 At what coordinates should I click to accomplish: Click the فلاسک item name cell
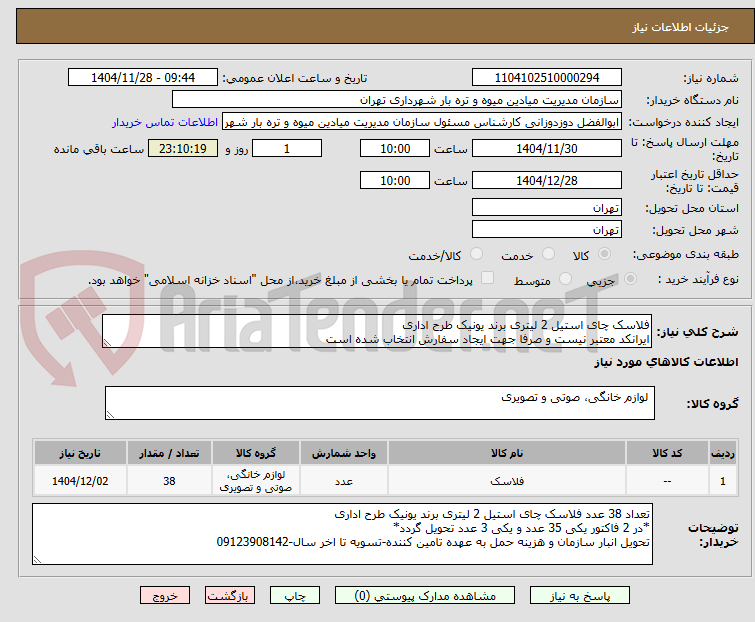[507, 481]
